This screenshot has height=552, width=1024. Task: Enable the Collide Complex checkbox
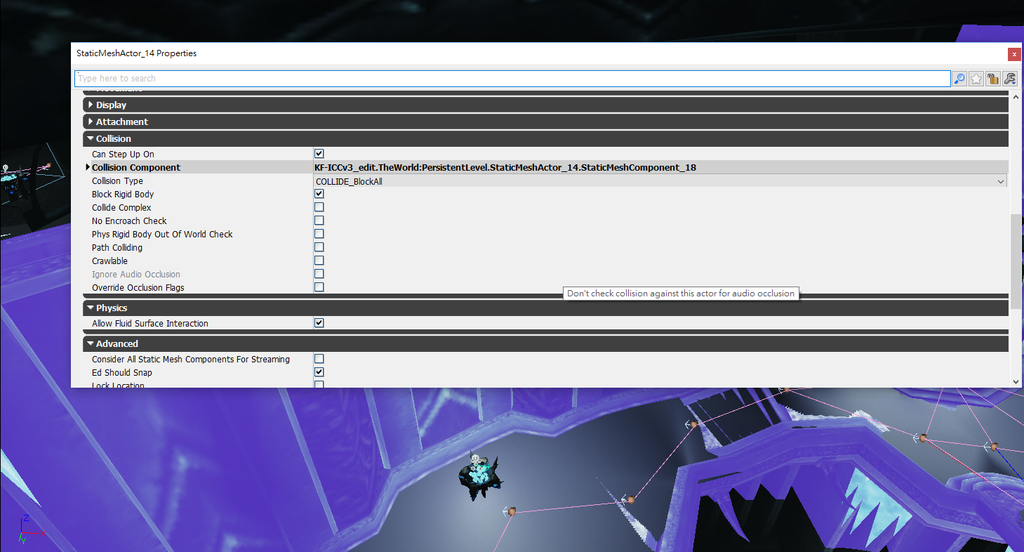point(319,208)
